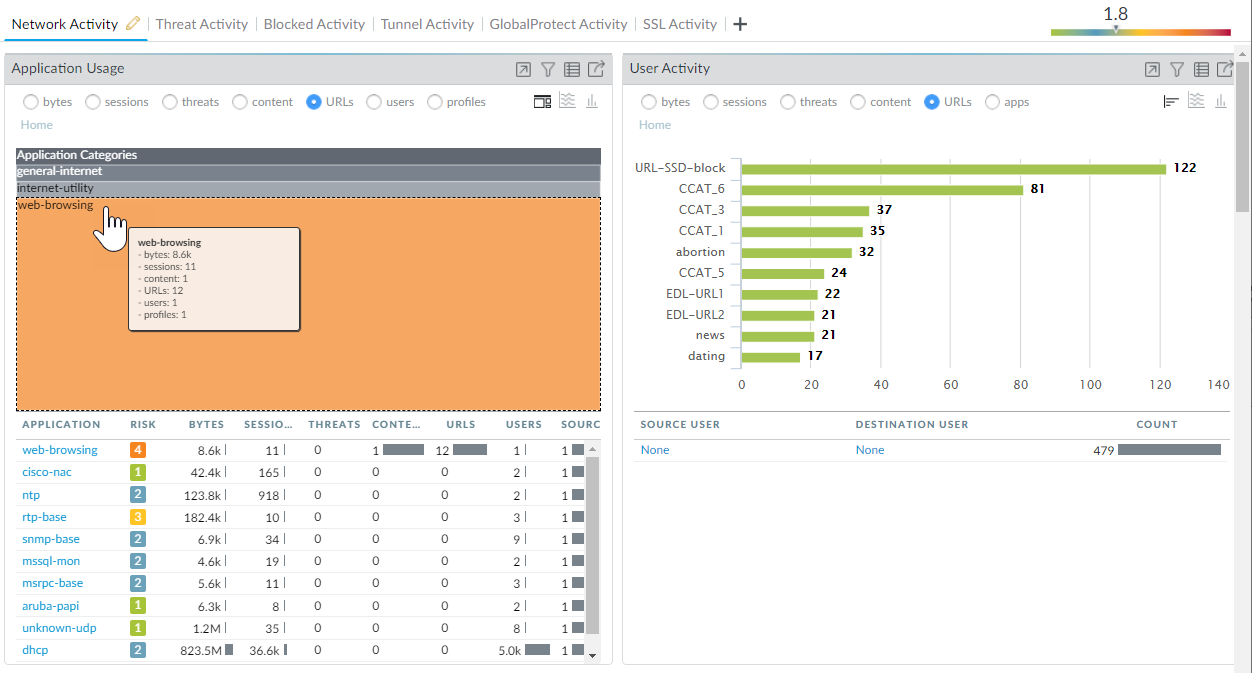Switch to the GlobalProtect Activity tab
Image resolution: width=1252 pixels, height=673 pixels.
pos(558,24)
